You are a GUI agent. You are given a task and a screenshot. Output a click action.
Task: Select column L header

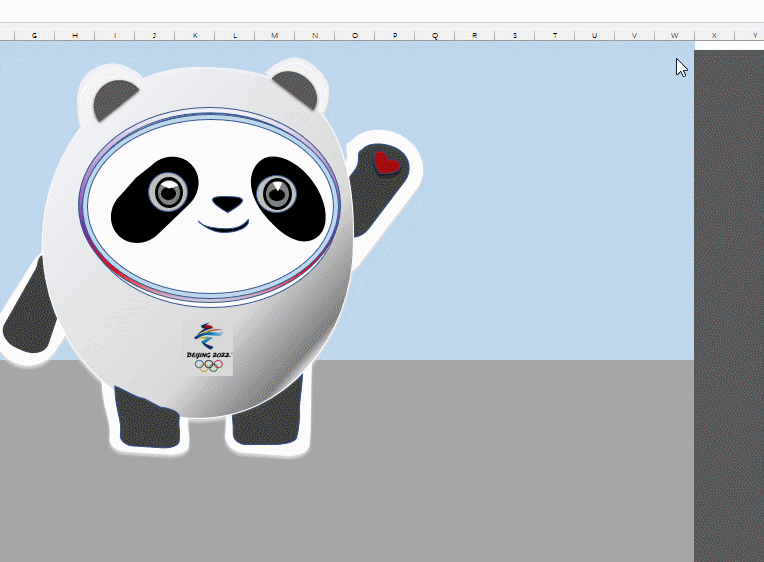point(235,35)
